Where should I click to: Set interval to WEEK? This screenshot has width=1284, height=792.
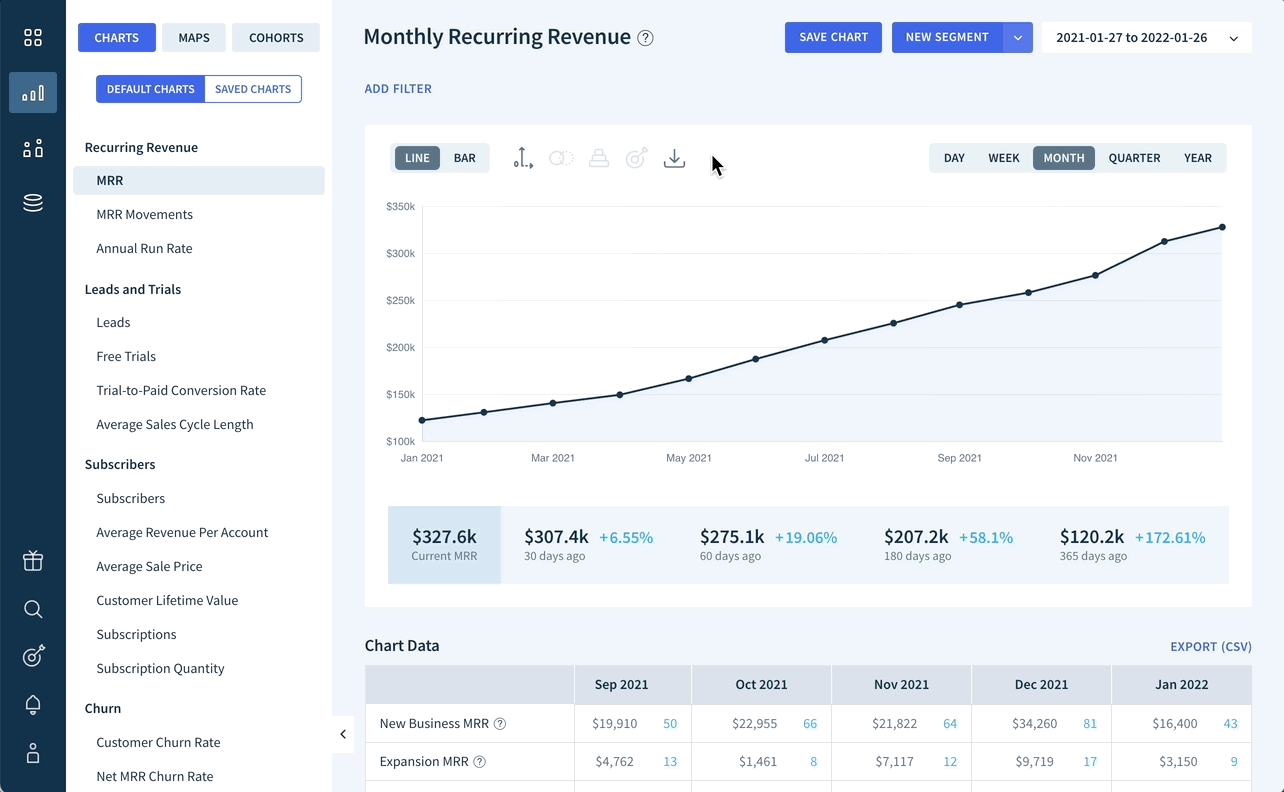coord(1004,158)
